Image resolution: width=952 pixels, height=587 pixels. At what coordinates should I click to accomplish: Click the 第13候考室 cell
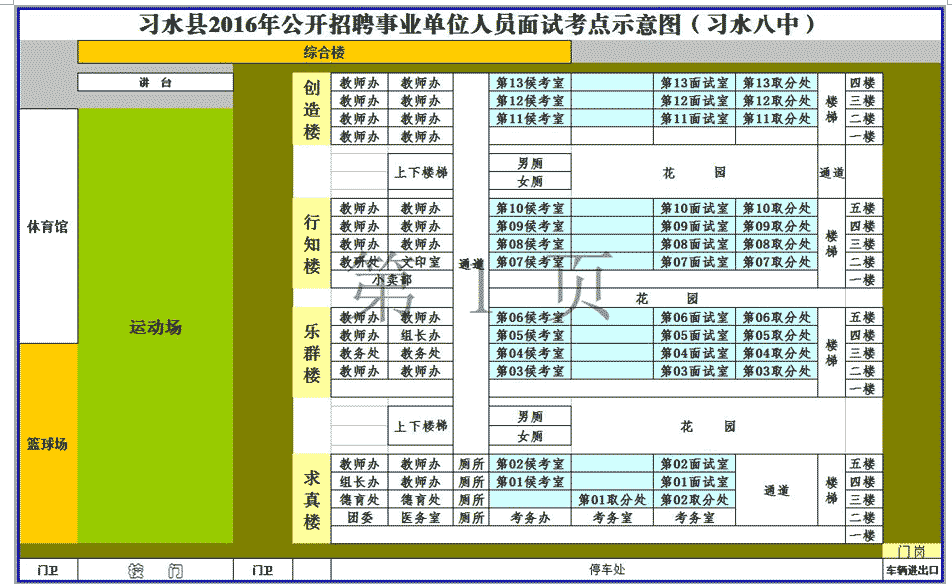530,83
